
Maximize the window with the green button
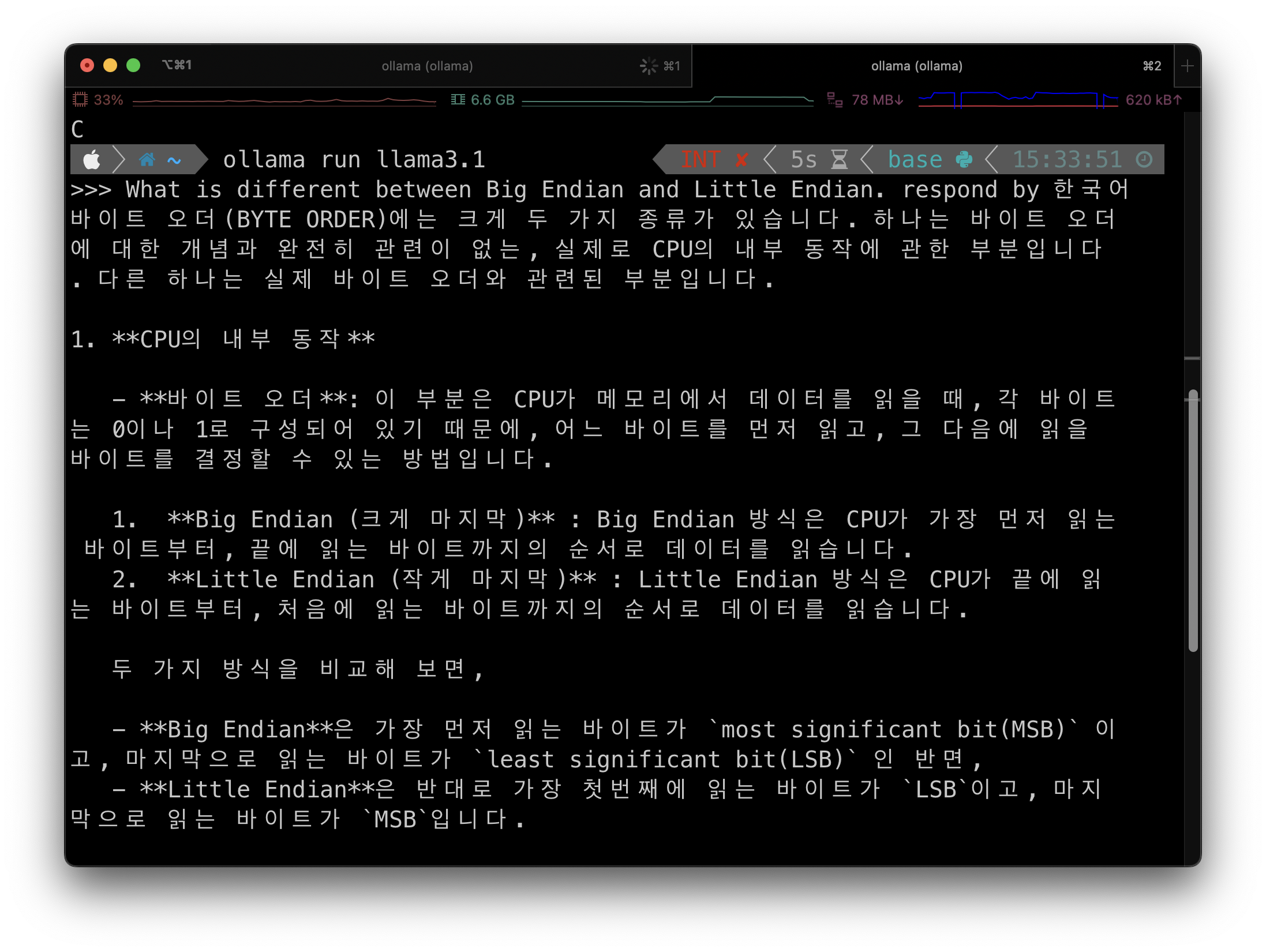coord(133,65)
